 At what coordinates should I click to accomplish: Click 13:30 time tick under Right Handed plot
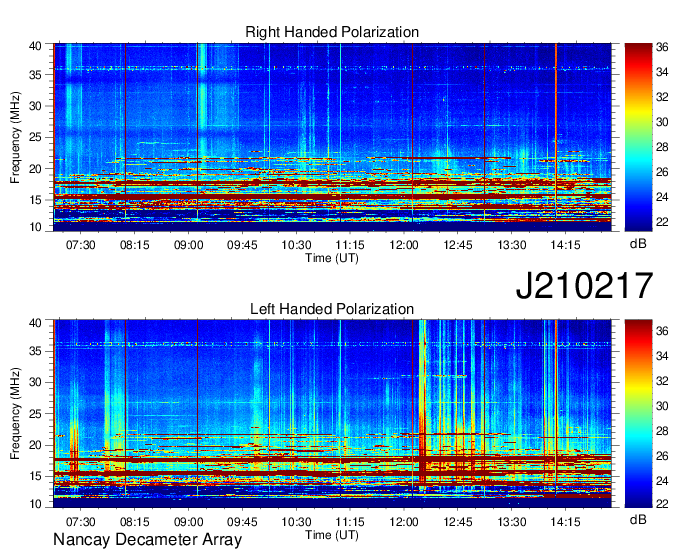pos(512,245)
